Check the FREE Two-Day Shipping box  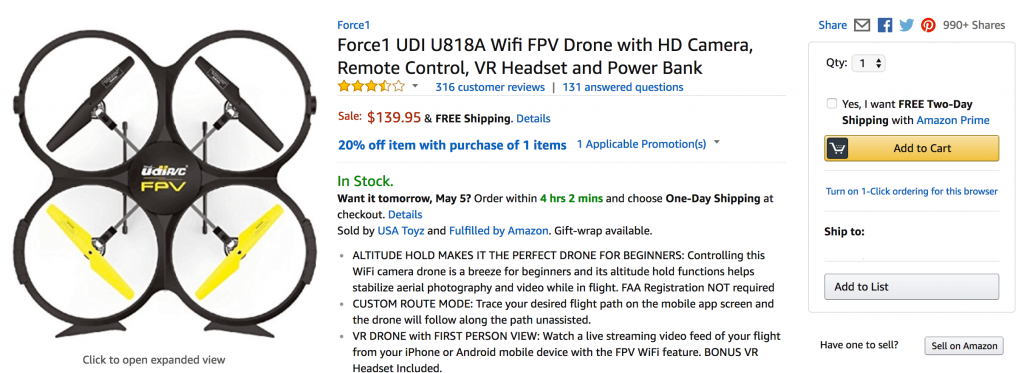pos(831,103)
